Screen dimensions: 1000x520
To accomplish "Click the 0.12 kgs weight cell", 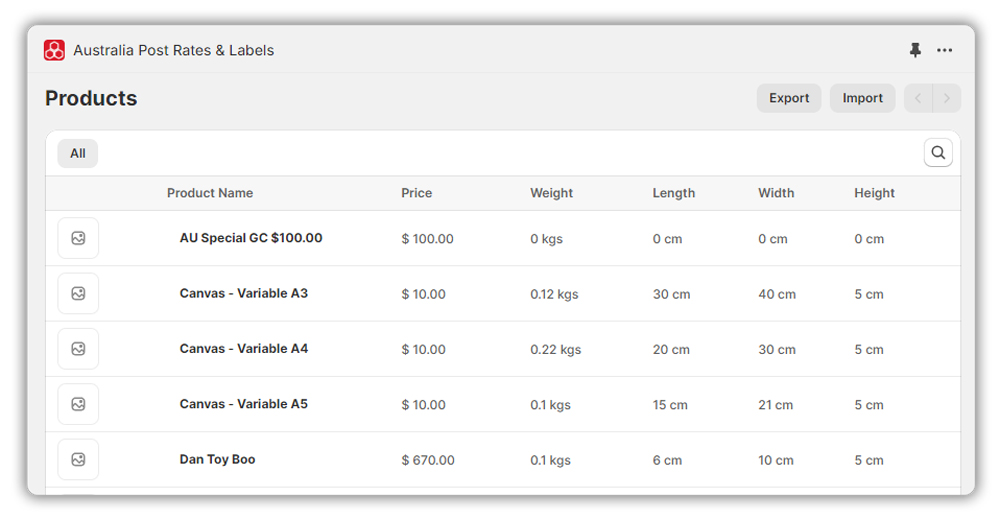I will 554,294.
